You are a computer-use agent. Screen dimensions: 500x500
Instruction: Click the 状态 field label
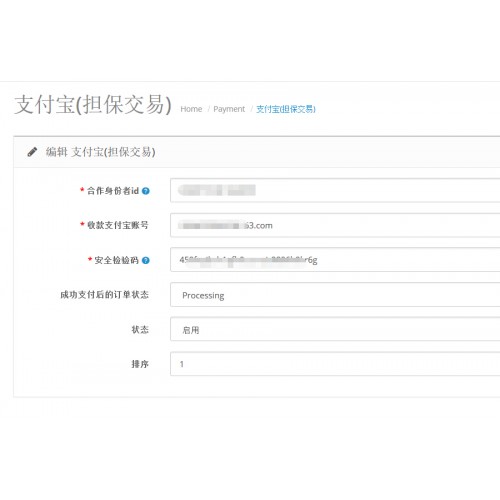pyautogui.click(x=140, y=330)
